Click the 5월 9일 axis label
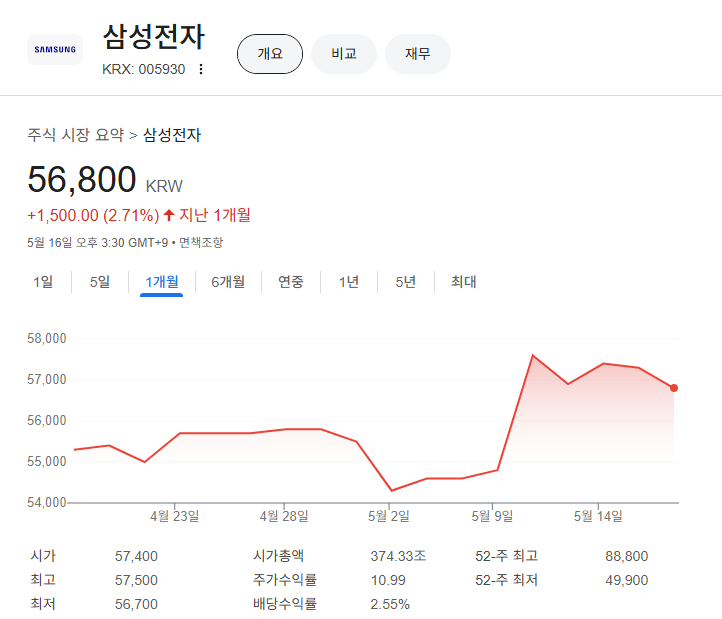722x619 pixels. pos(492,516)
